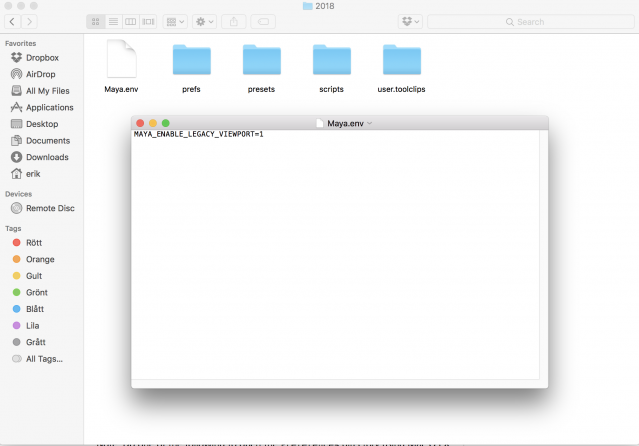Select the scripts folder
The height and width of the screenshot is (446, 639).
(332, 60)
